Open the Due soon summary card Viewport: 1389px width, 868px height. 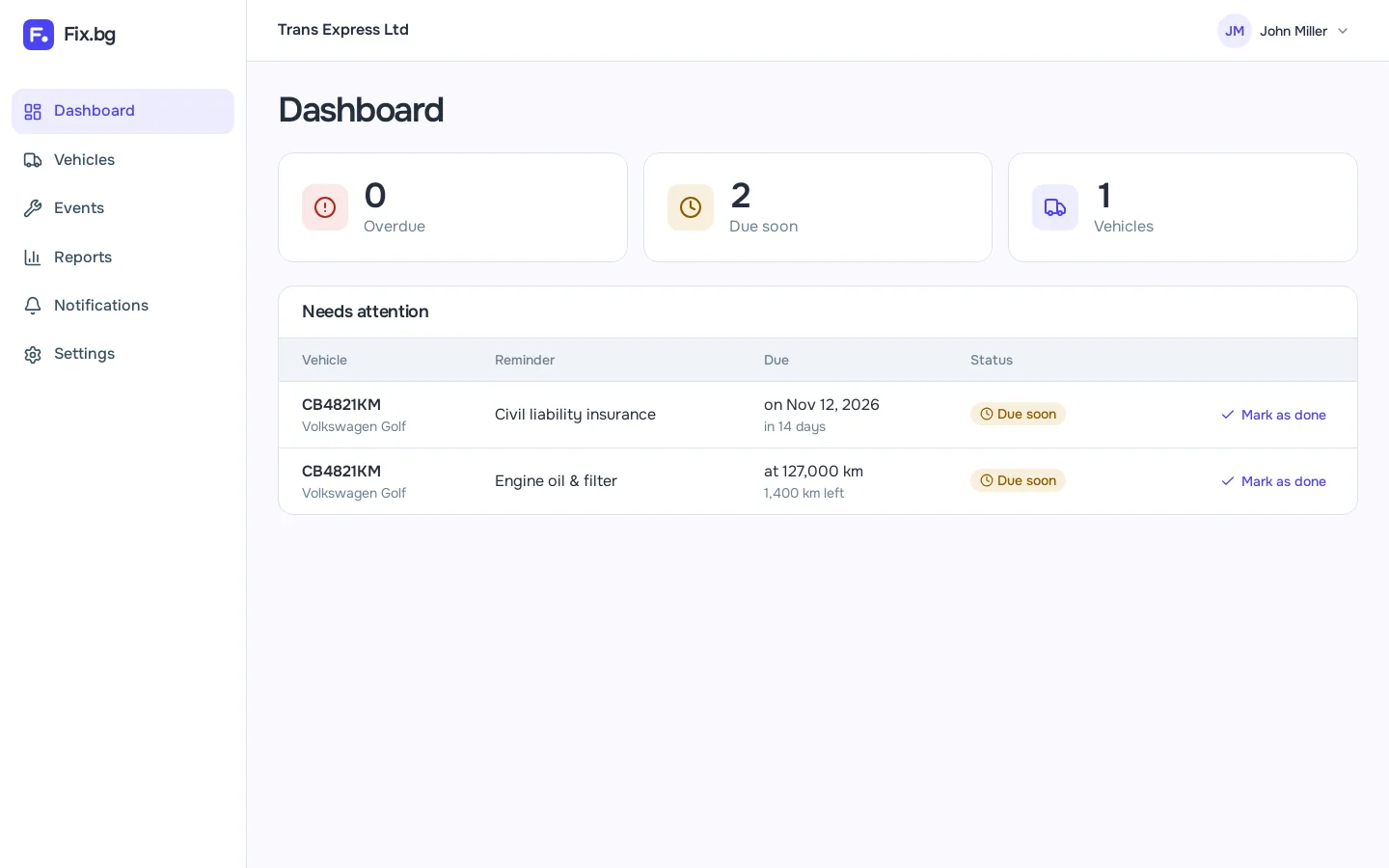pos(818,207)
